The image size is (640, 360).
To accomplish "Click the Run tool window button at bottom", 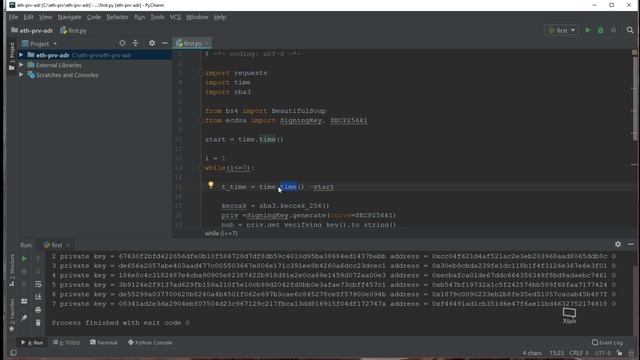I will [32, 342].
